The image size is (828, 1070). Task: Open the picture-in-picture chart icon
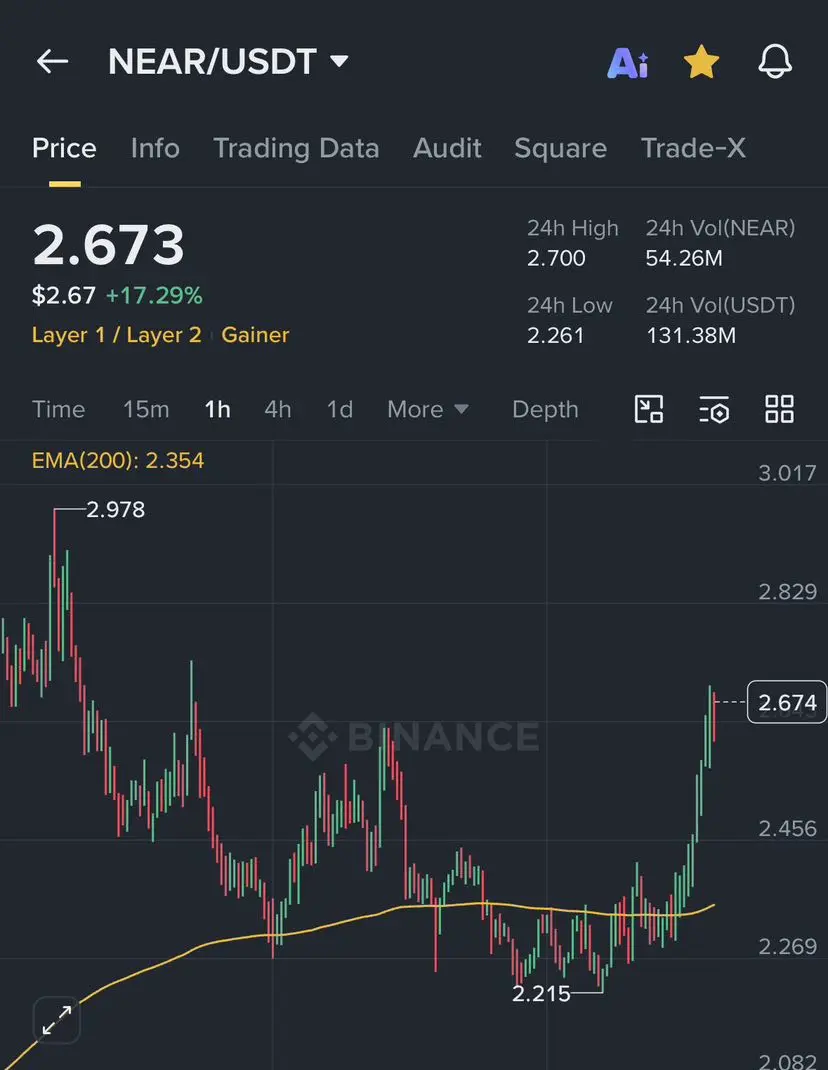648,409
